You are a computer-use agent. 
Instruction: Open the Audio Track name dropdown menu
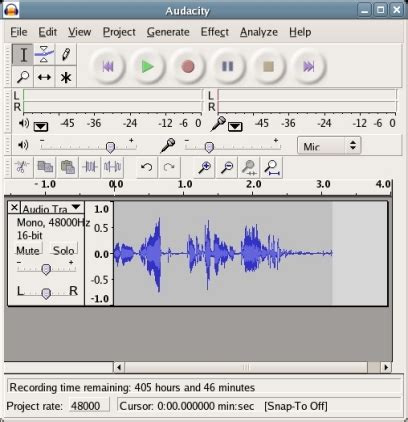76,207
